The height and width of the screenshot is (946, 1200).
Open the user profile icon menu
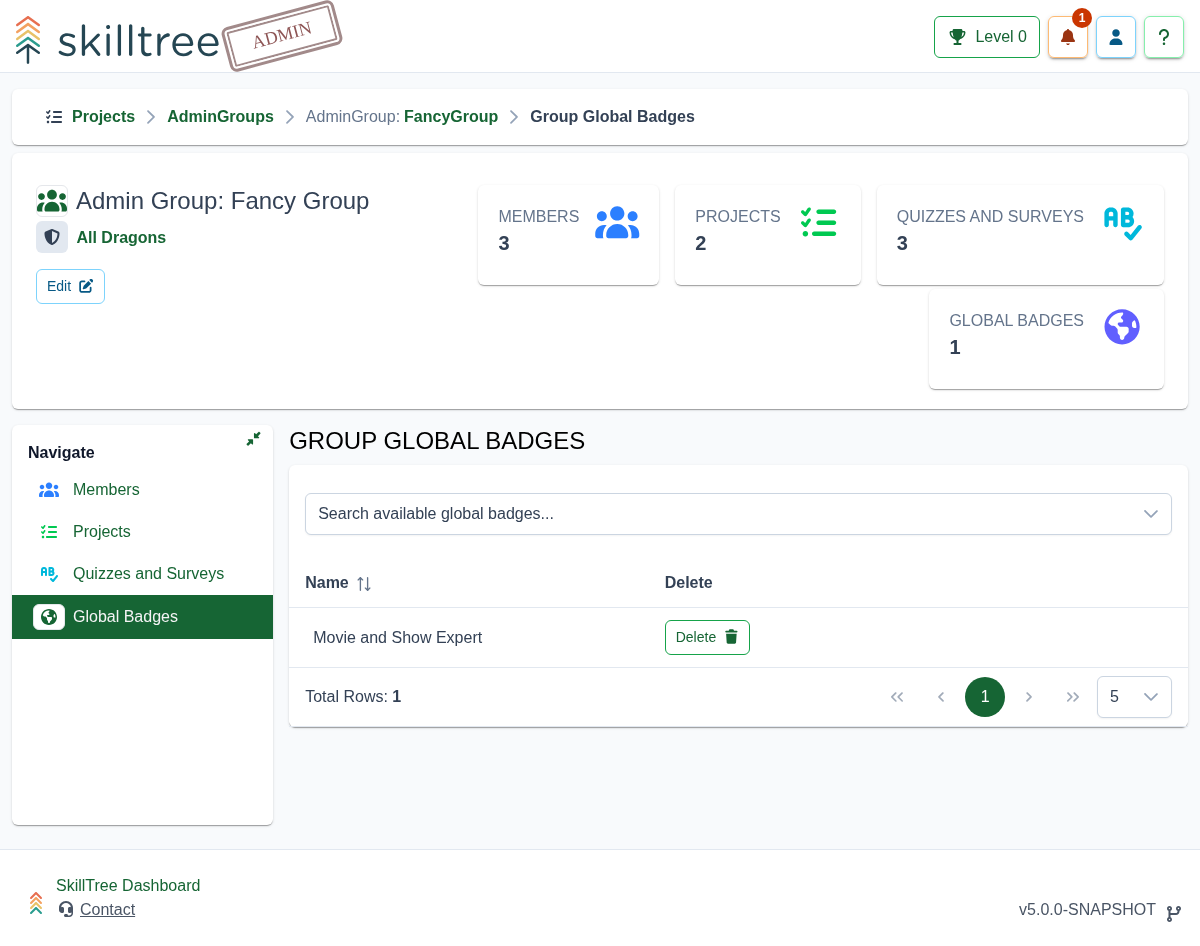click(1116, 37)
